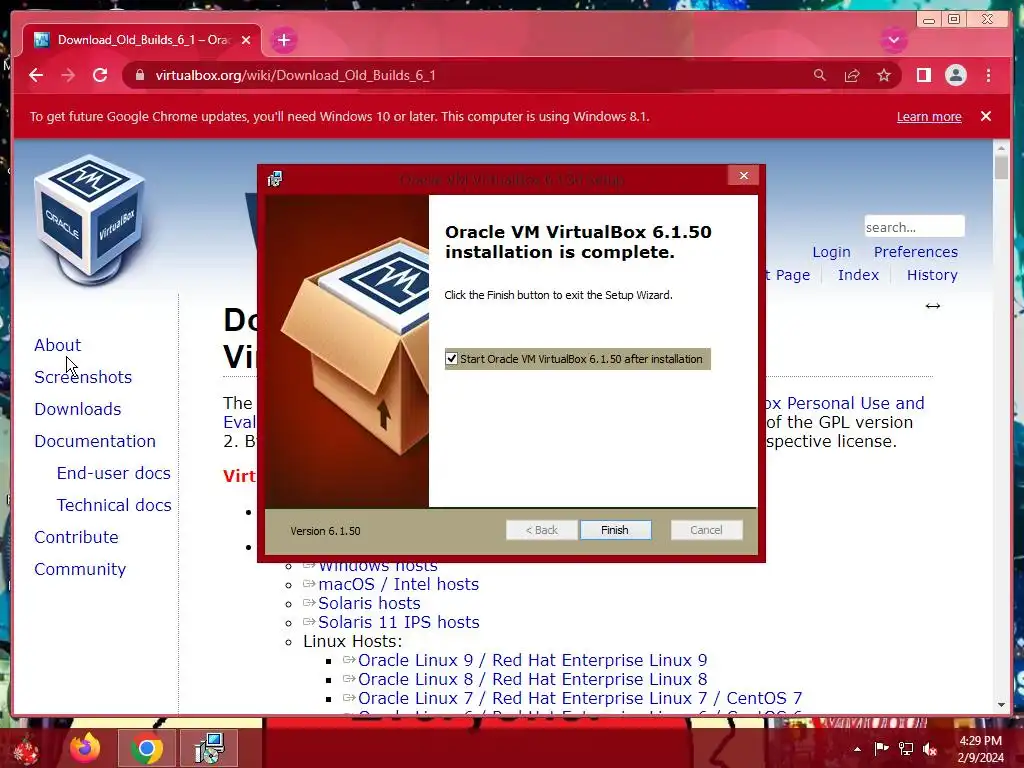Click the website search field

pyautogui.click(x=914, y=227)
